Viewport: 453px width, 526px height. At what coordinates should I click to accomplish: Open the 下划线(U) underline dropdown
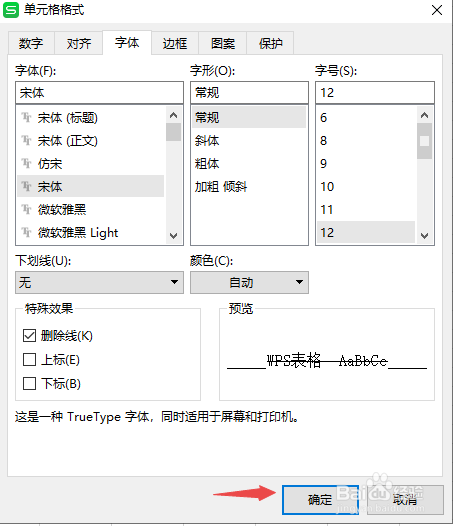(99, 282)
